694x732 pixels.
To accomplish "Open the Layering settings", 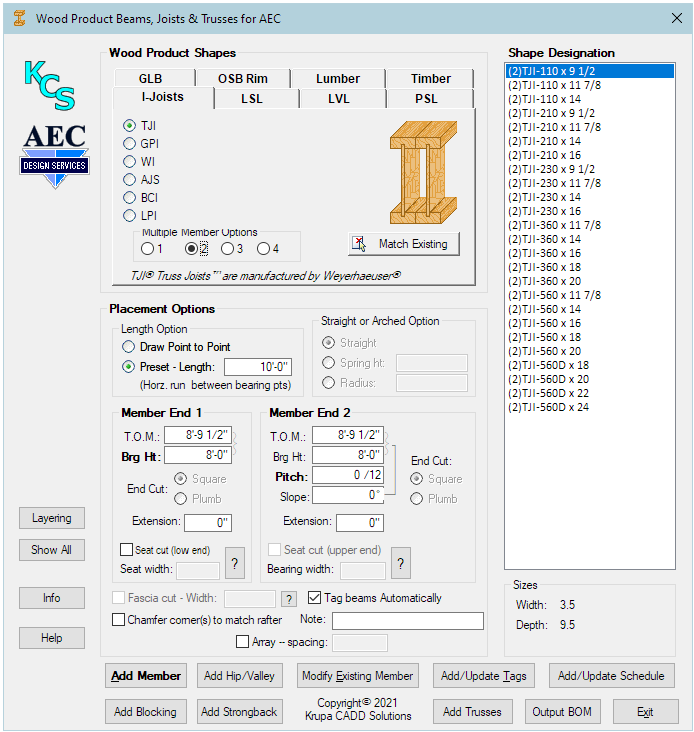I will coord(52,518).
